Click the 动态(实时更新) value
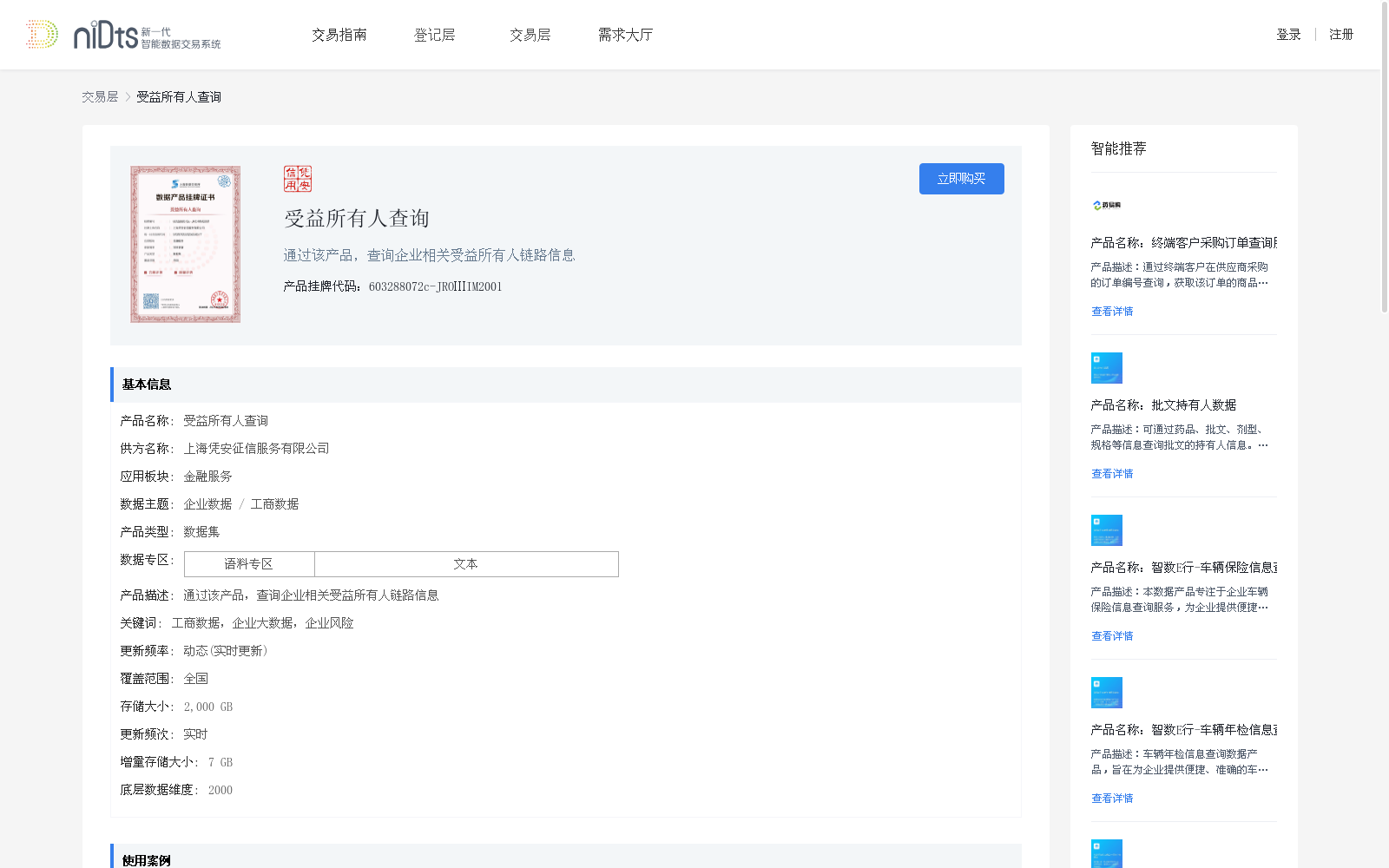 coord(225,651)
